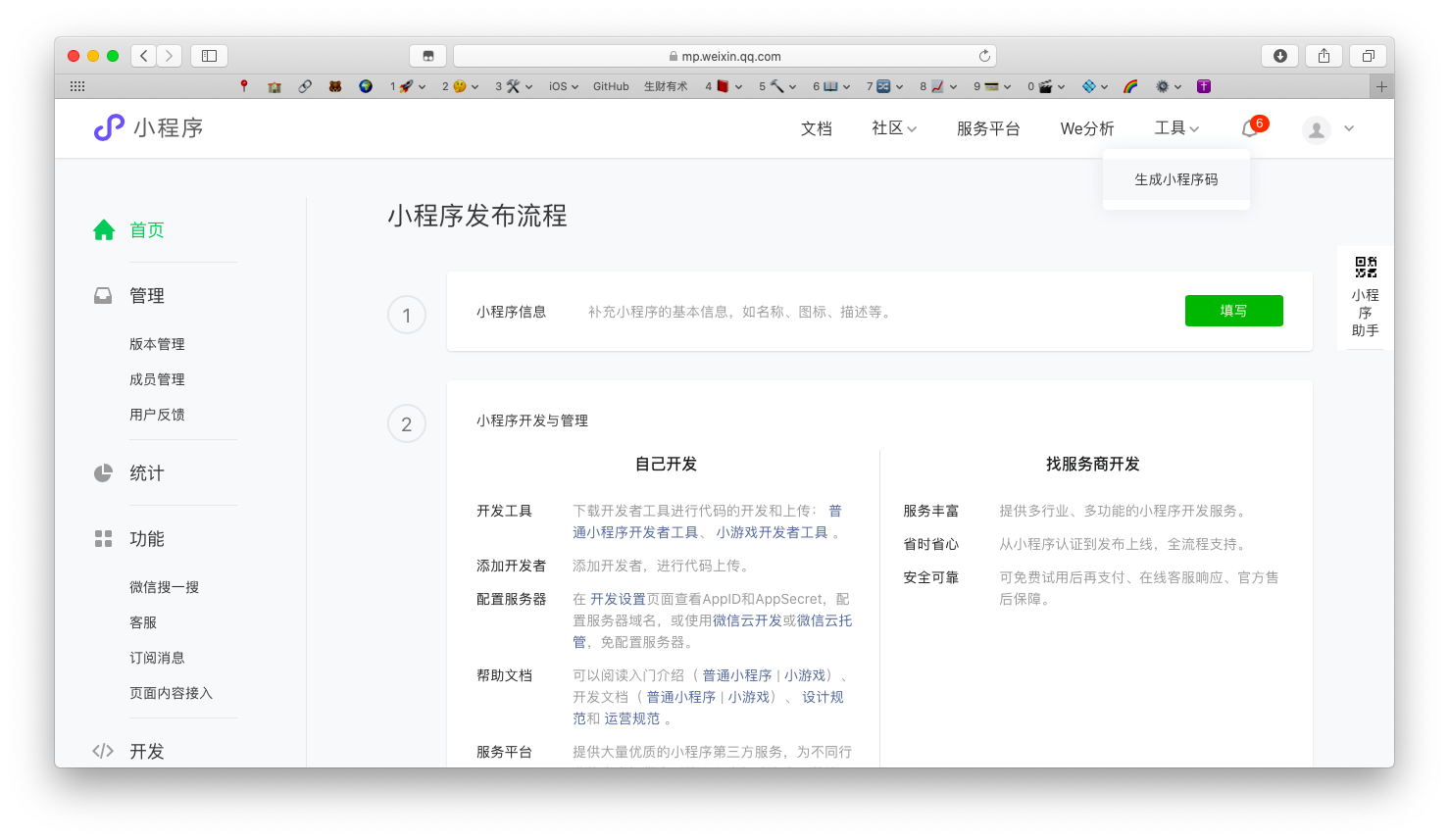Open the rainbow bookmark icon
Viewport: 1449px width, 840px height.
click(1130, 86)
